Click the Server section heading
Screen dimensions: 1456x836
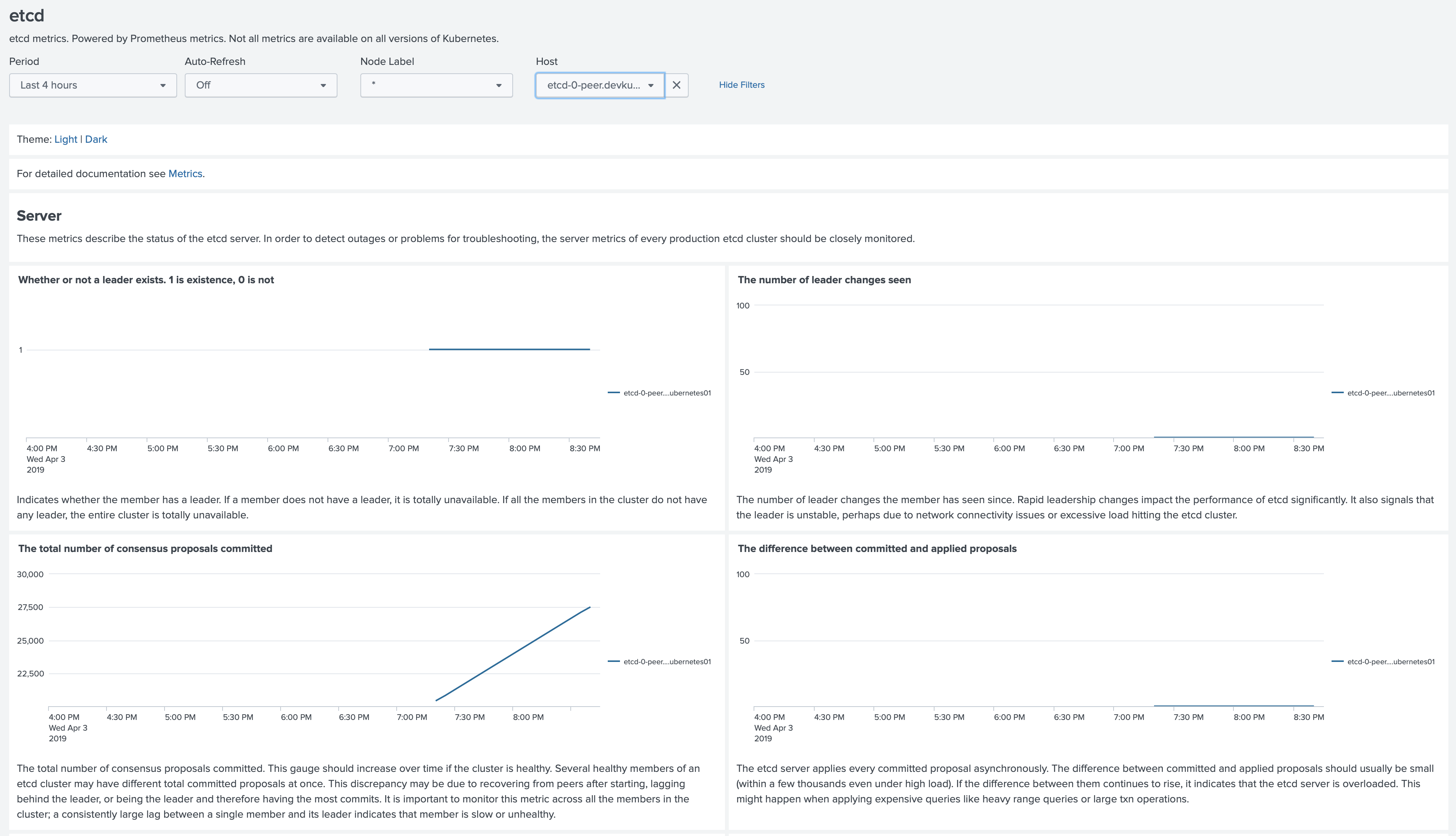coord(39,216)
